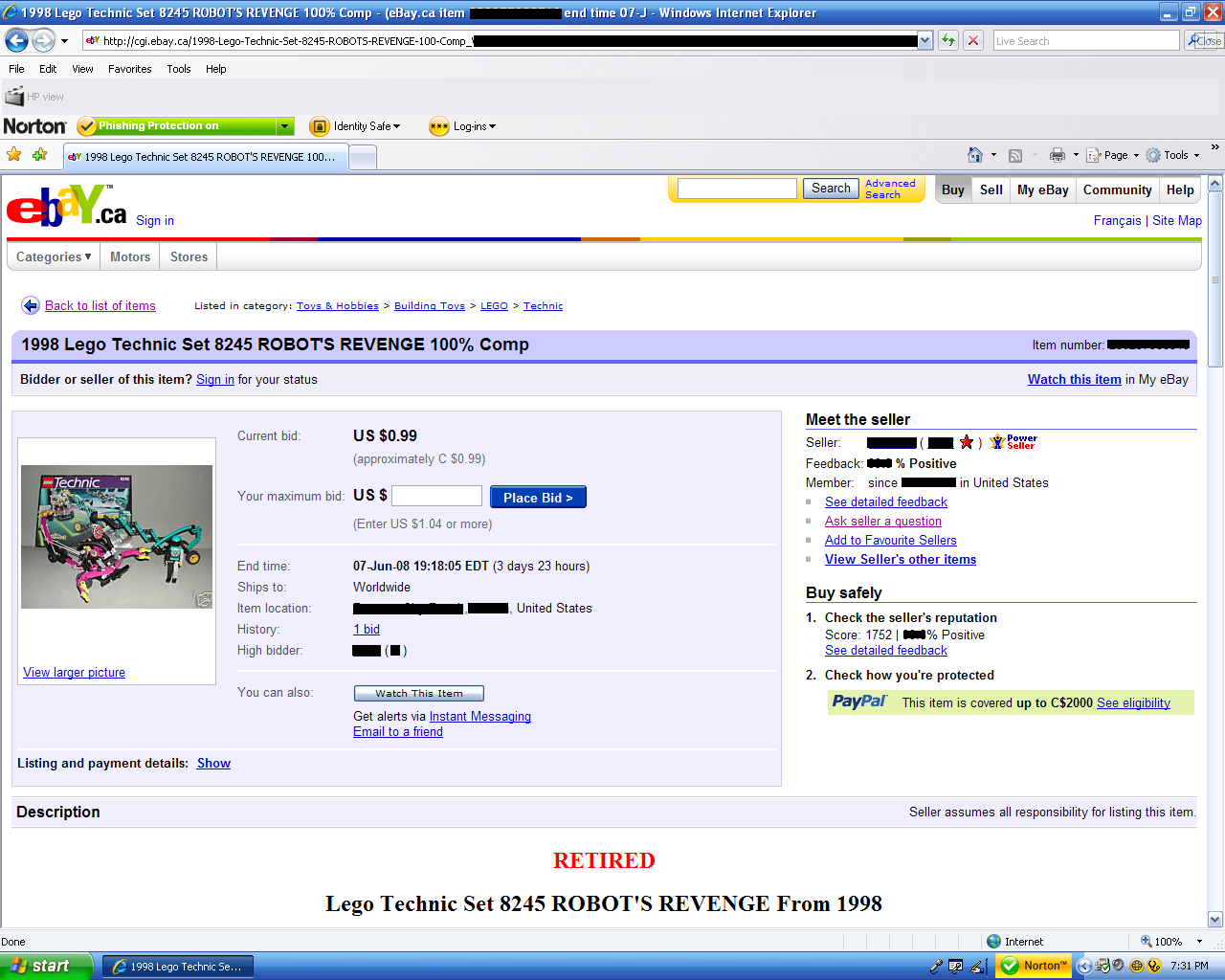Click Ask seller a question link
This screenshot has height=980, width=1225.
[883, 521]
